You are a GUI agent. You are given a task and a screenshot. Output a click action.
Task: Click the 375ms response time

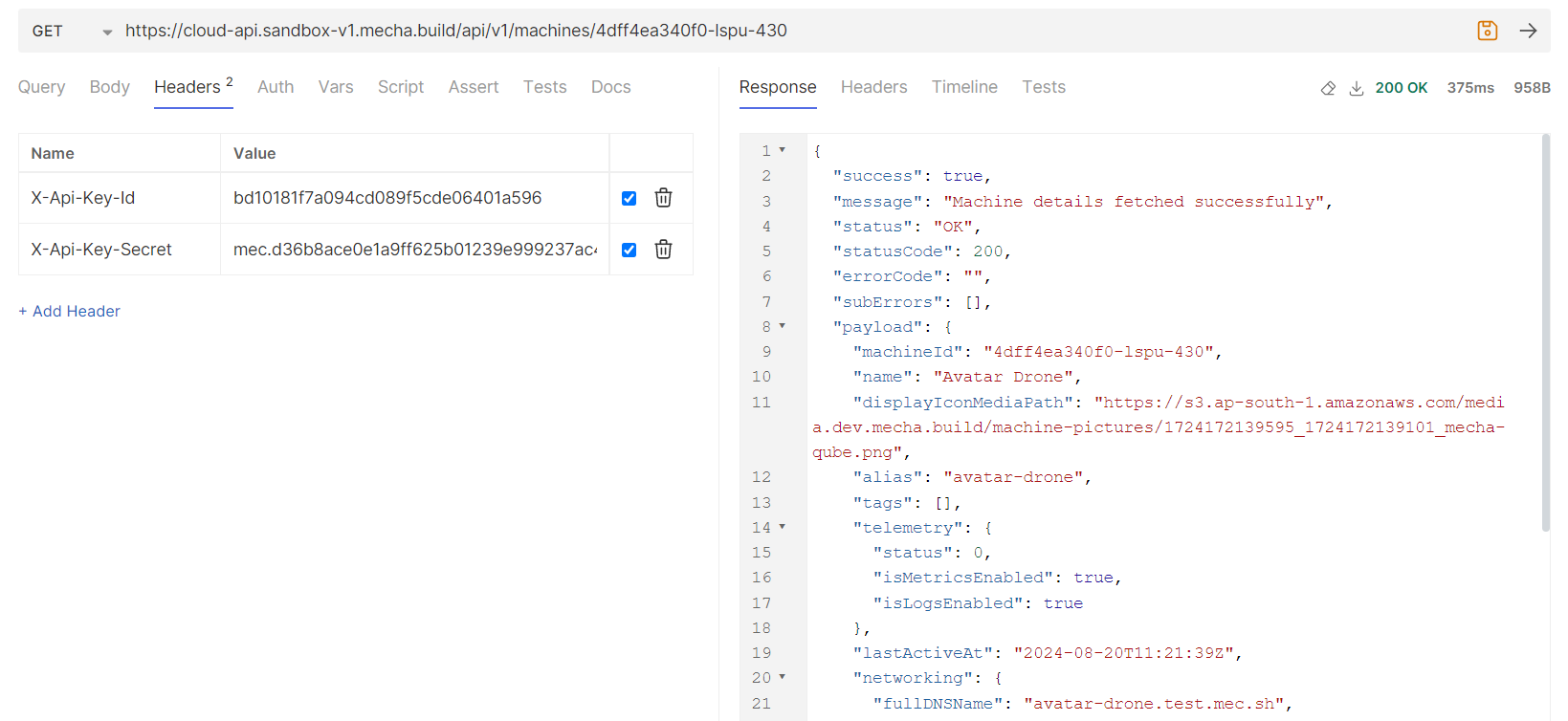pyautogui.click(x=1470, y=88)
